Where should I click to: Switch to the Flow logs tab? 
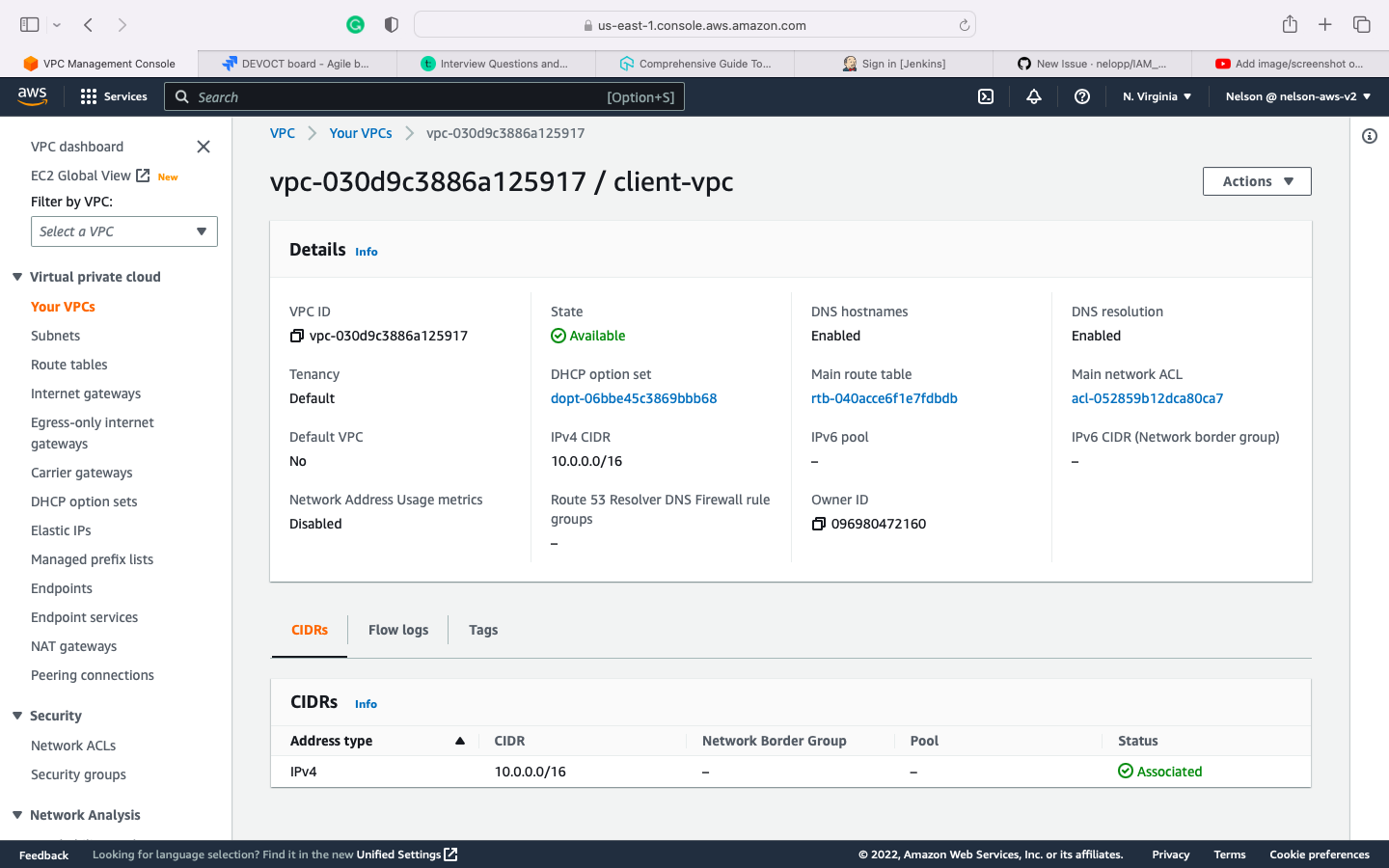pyautogui.click(x=397, y=630)
